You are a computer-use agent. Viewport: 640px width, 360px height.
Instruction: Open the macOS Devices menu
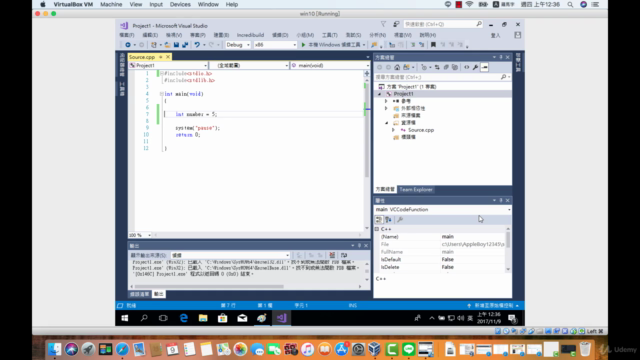(180, 4)
